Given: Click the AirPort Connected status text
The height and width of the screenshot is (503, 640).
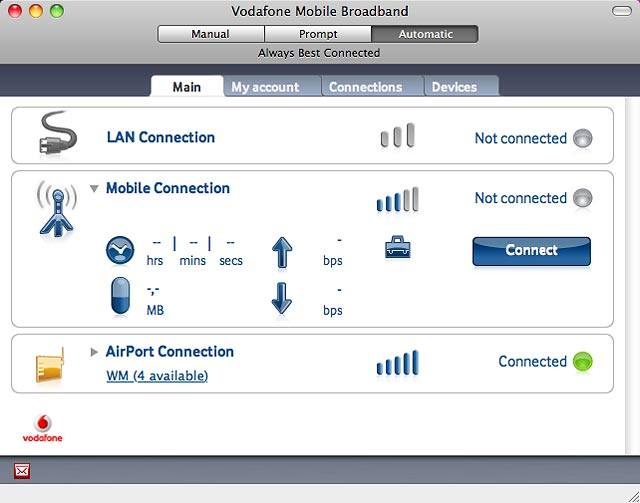Looking at the screenshot, I should click(532, 361).
